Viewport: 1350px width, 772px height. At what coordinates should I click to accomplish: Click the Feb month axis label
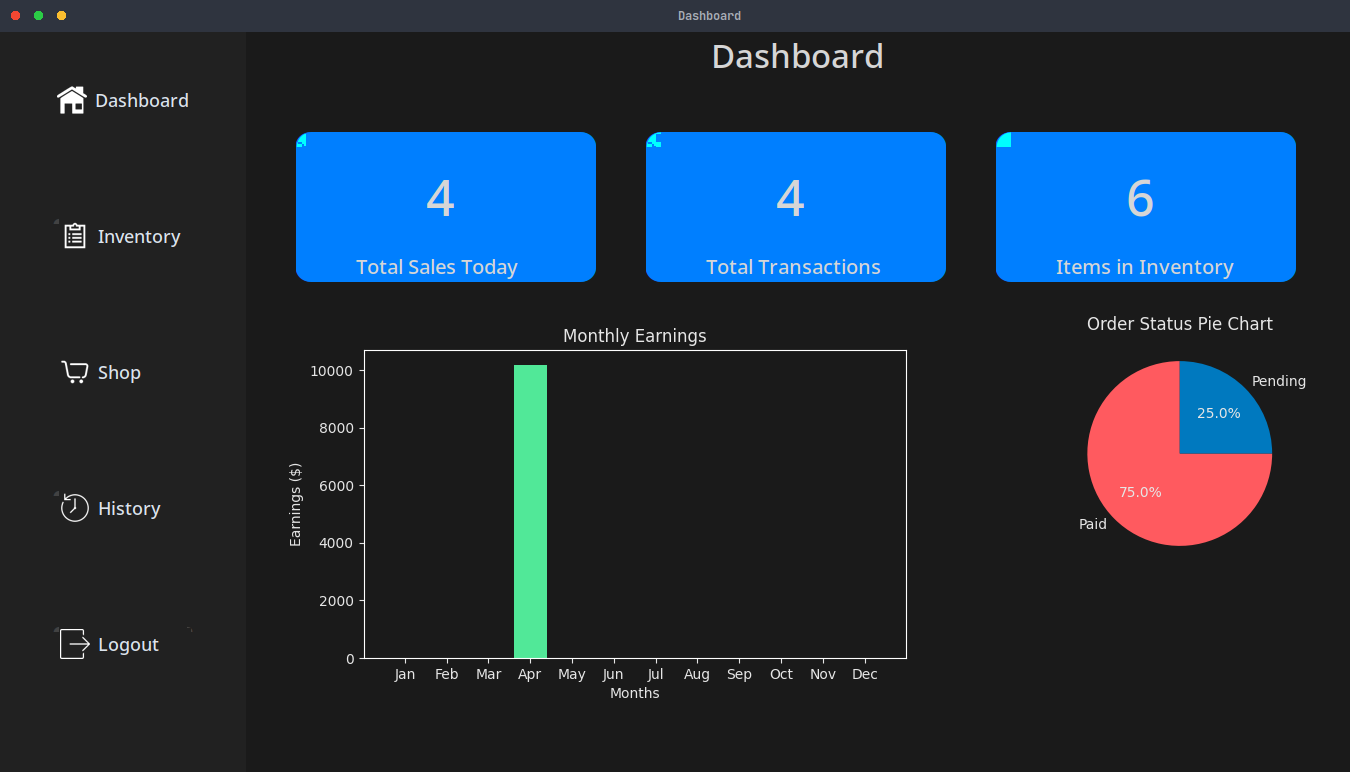pyautogui.click(x=447, y=675)
